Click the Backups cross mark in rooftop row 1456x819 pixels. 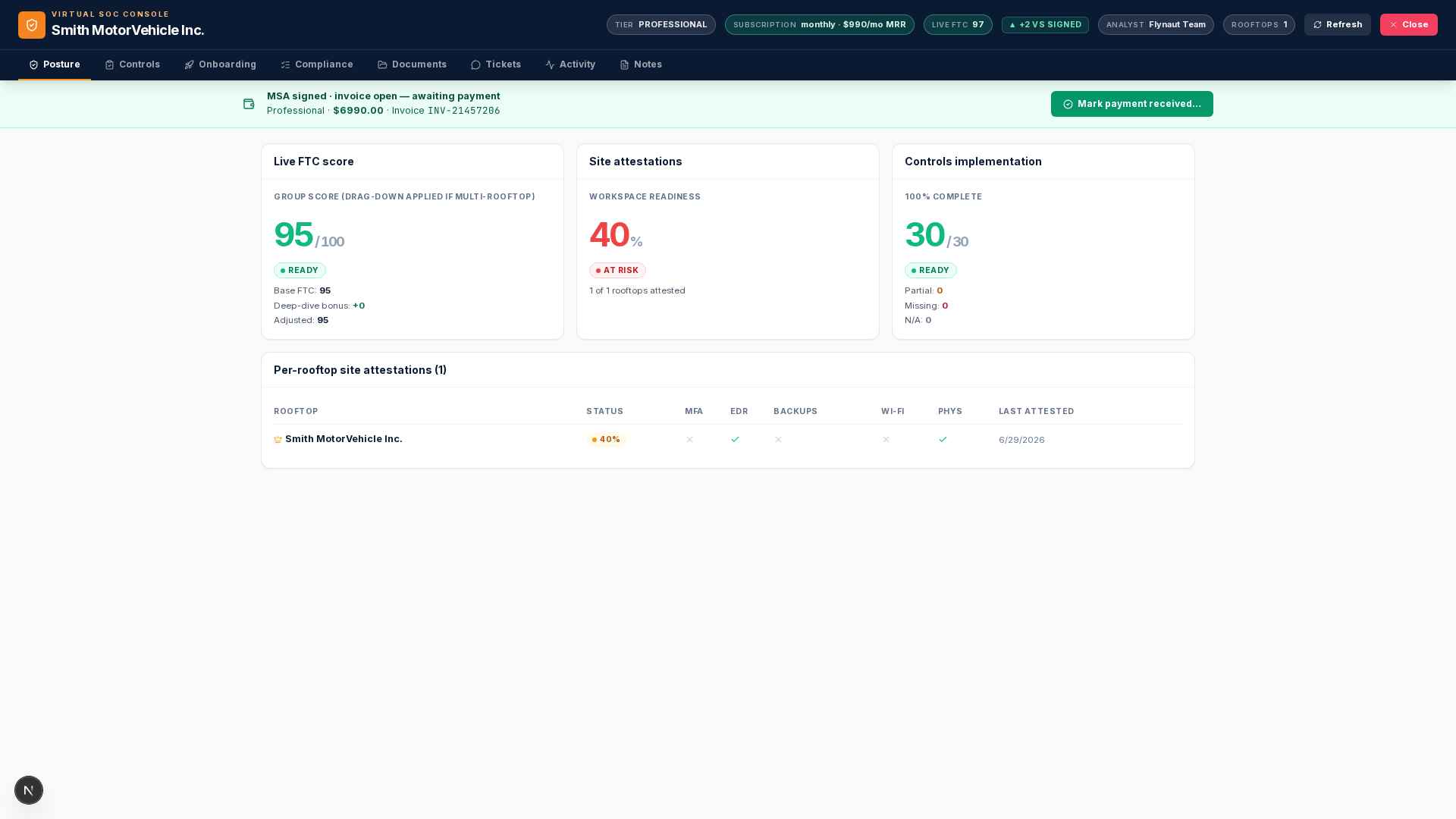tap(778, 440)
